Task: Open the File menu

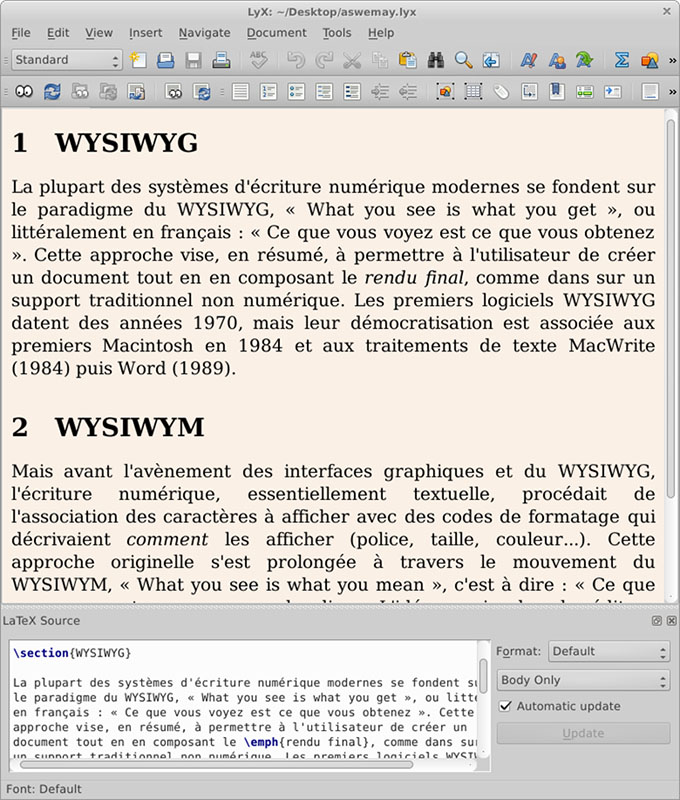Action: pos(21,33)
